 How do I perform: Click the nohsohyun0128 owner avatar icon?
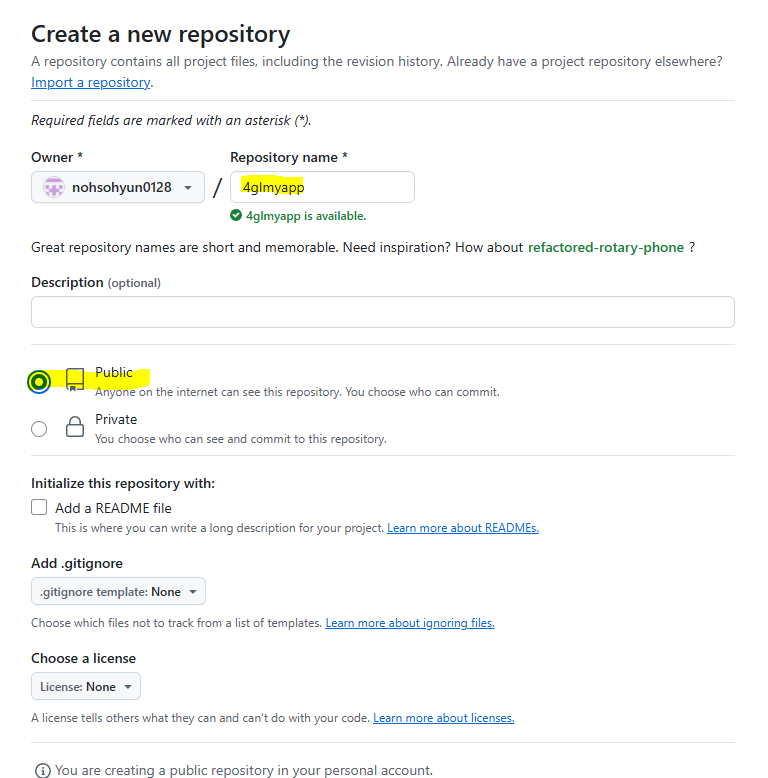[54, 187]
